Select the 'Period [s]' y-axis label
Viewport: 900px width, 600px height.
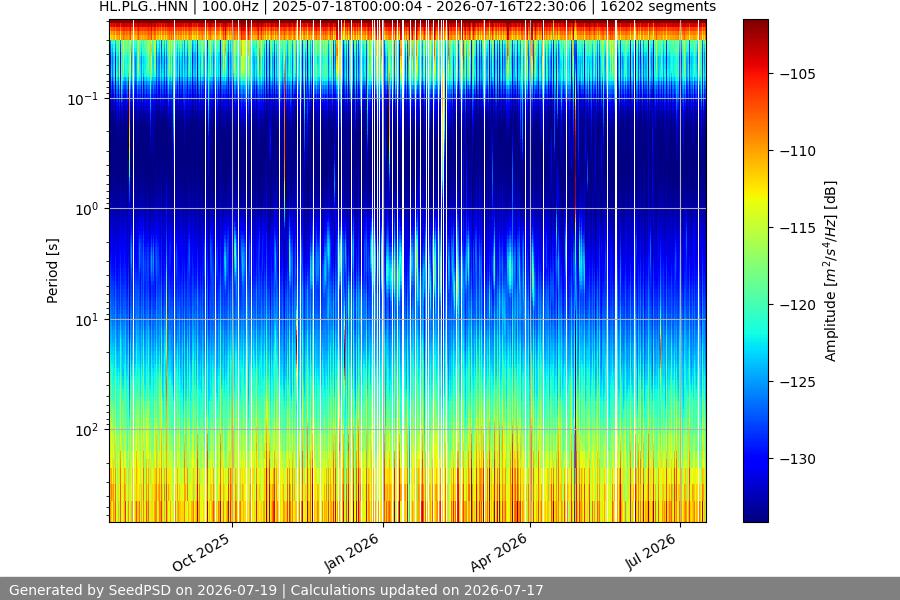pos(52,271)
